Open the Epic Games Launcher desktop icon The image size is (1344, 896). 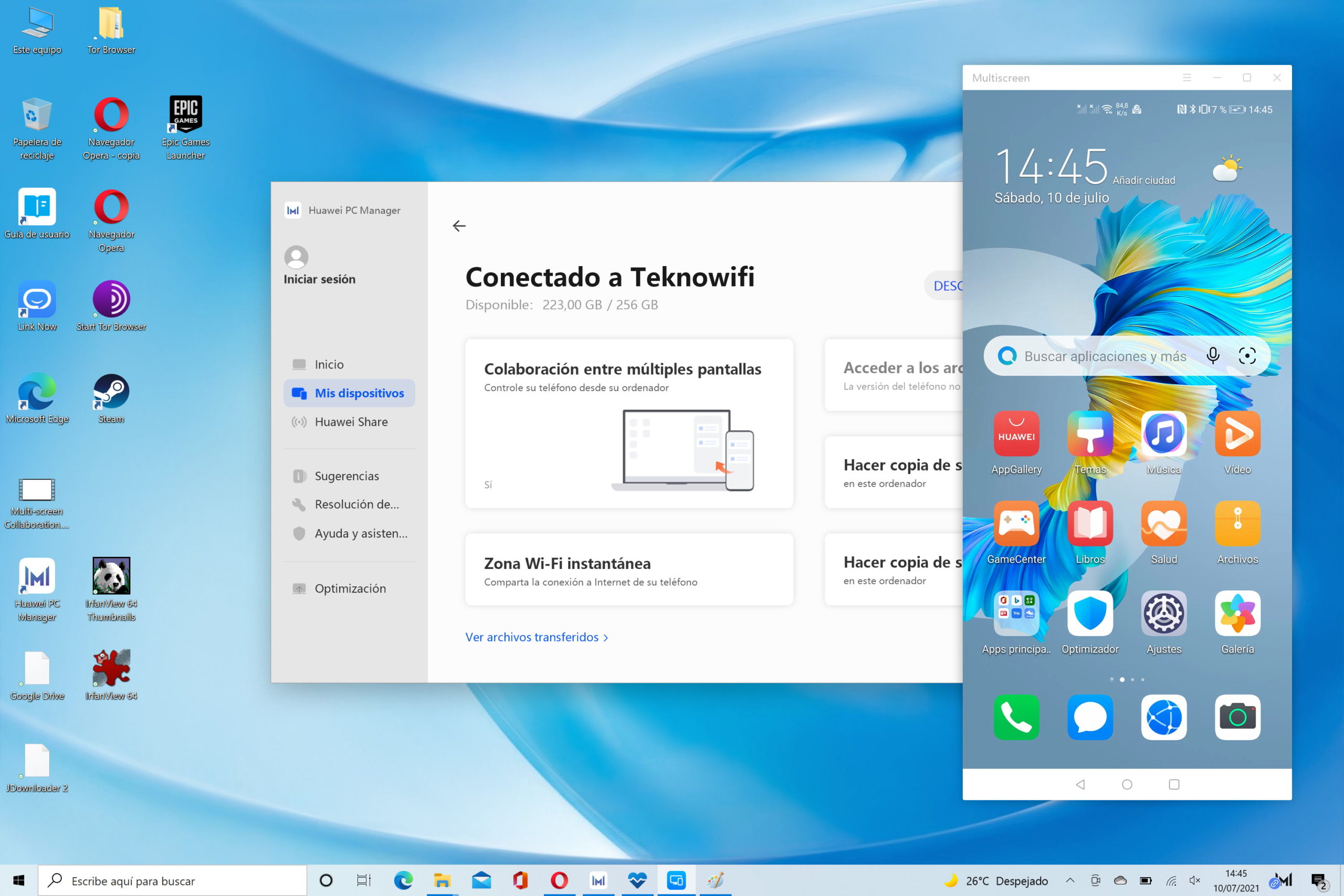pos(186,128)
